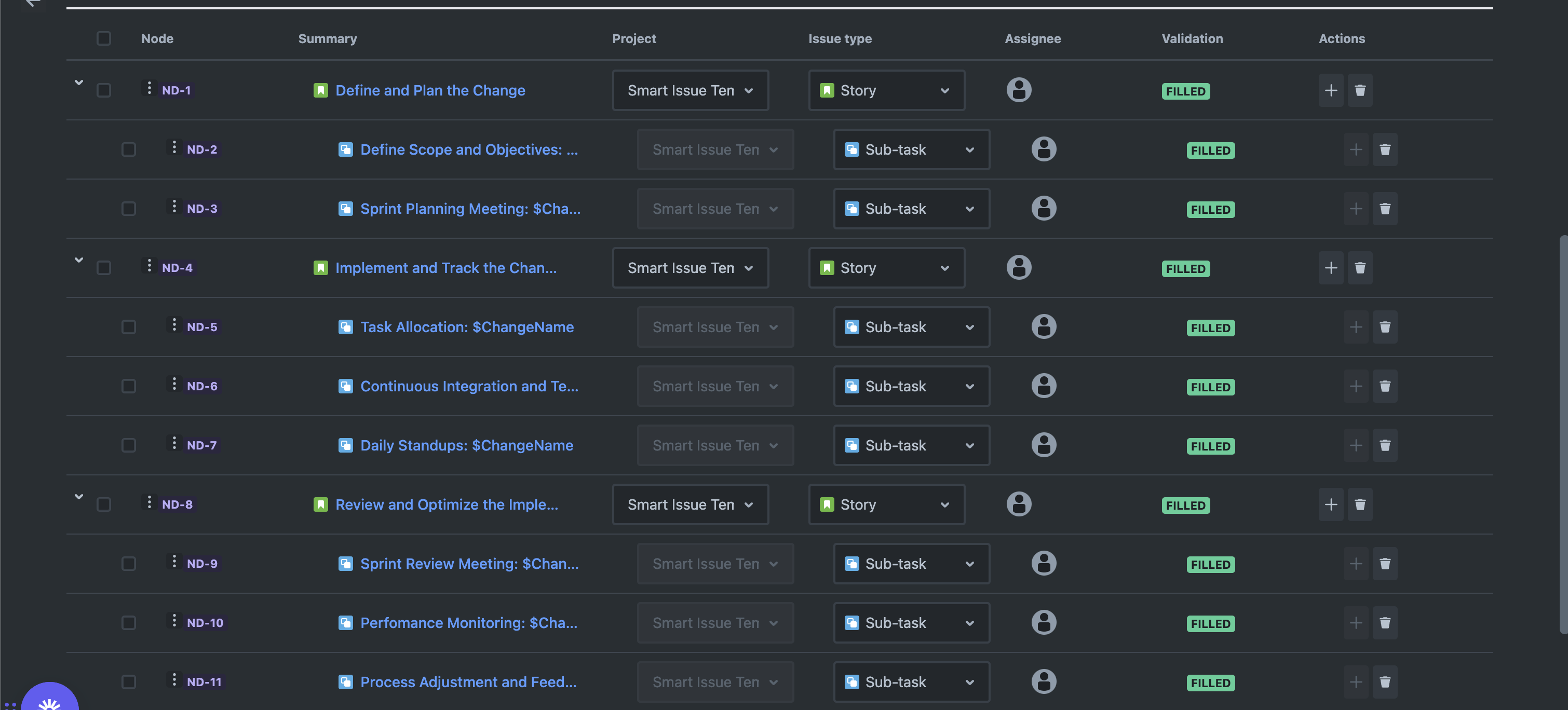The width and height of the screenshot is (1568, 710).
Task: Open the floating purple help widget
Action: [50, 700]
